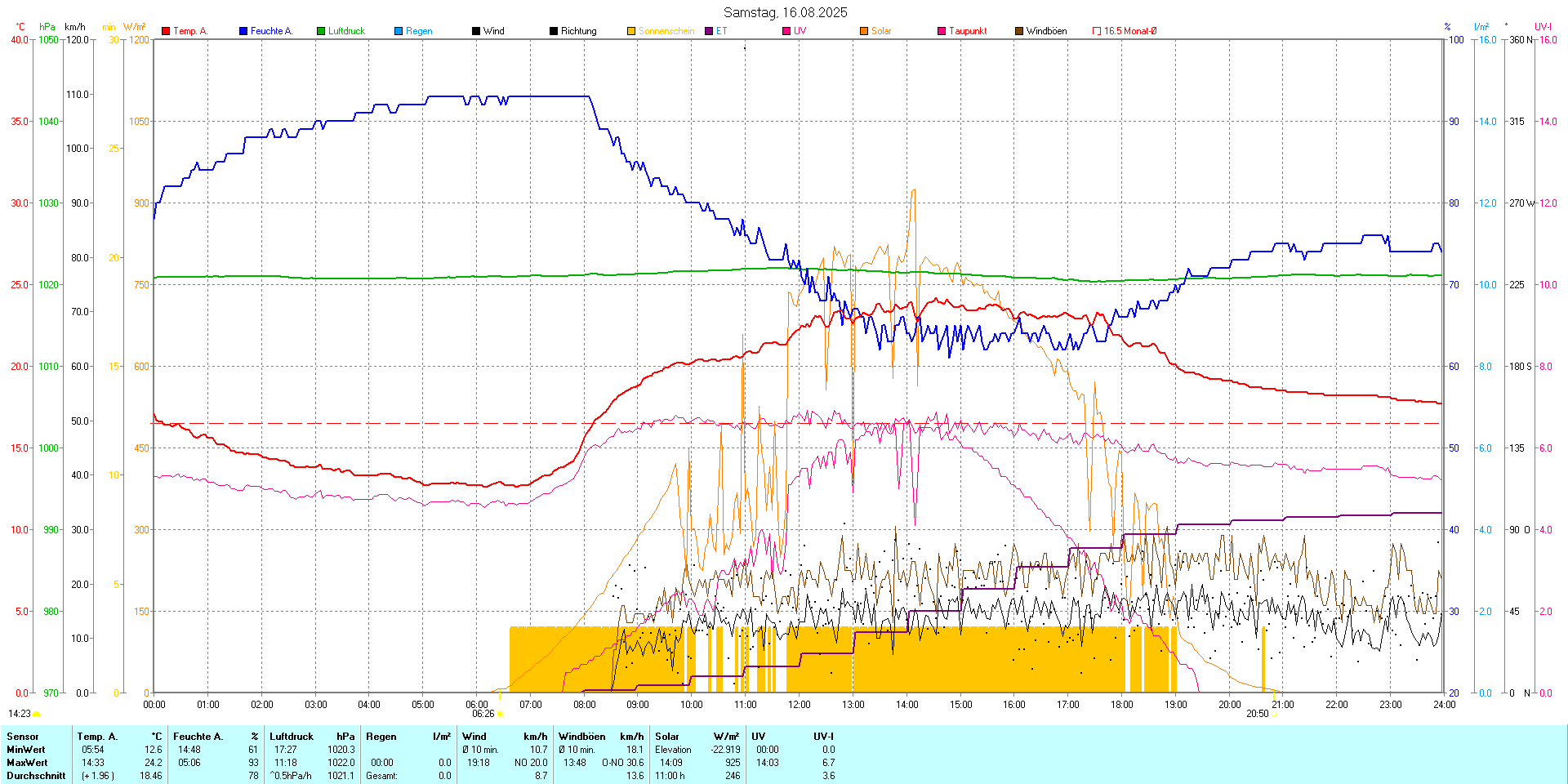Click the sunrise sun icon beside 06:26
This screenshot has width=1568, height=784.
(501, 714)
